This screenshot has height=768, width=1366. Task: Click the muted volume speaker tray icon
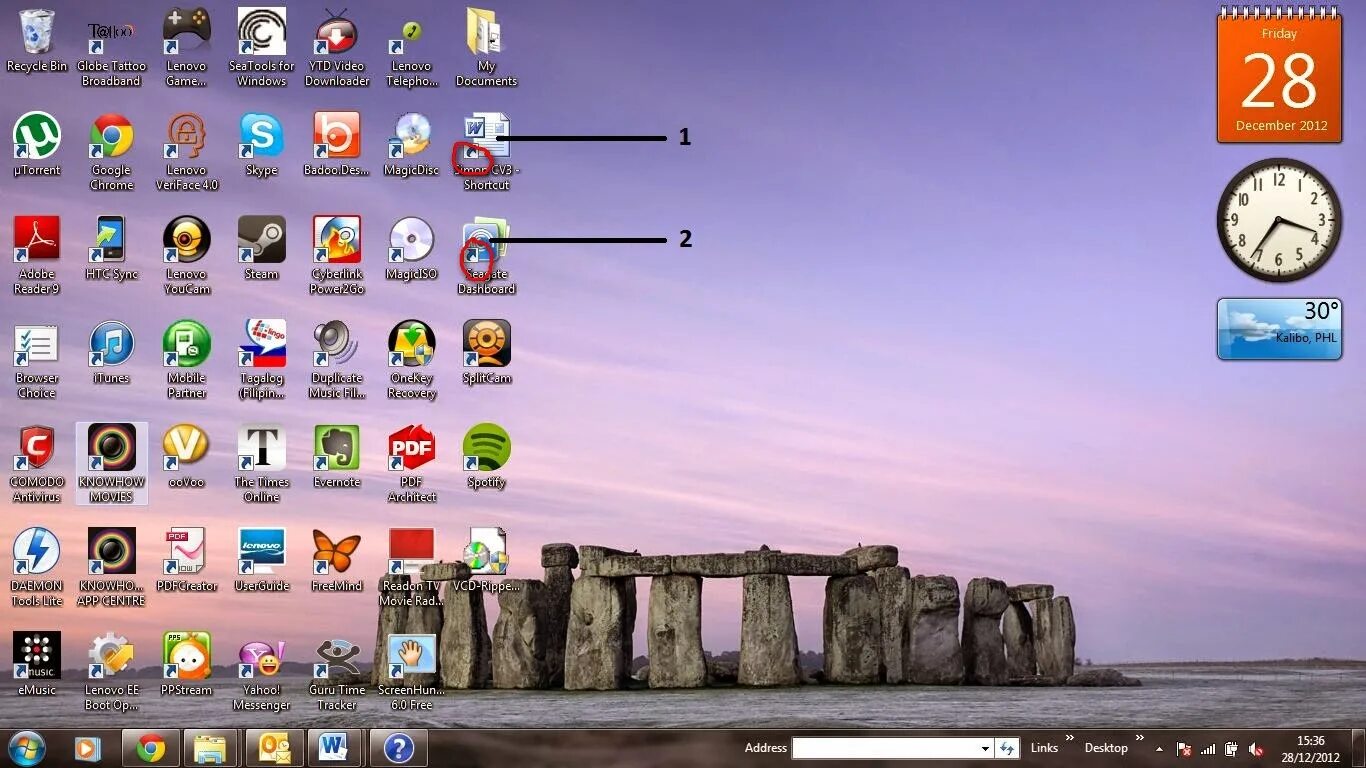(1257, 749)
